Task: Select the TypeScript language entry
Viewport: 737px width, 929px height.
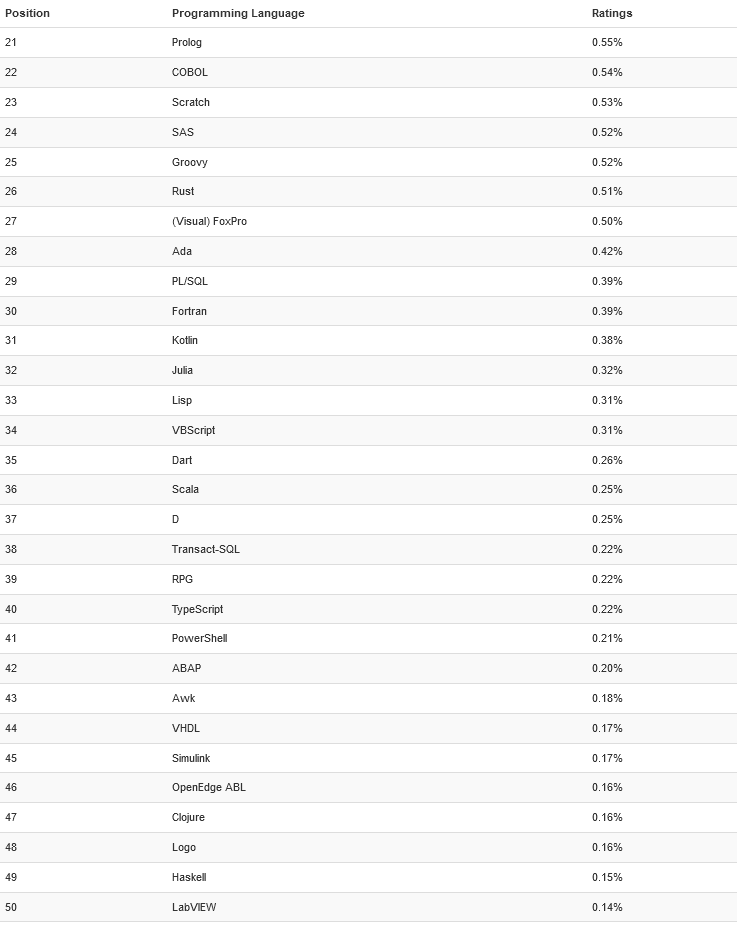Action: (x=198, y=609)
